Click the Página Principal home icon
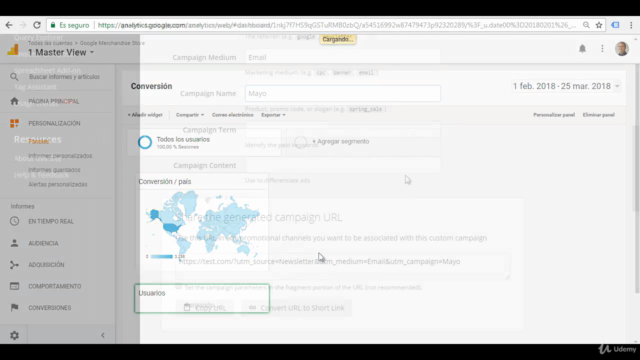This screenshot has width=640, height=360. [14, 101]
